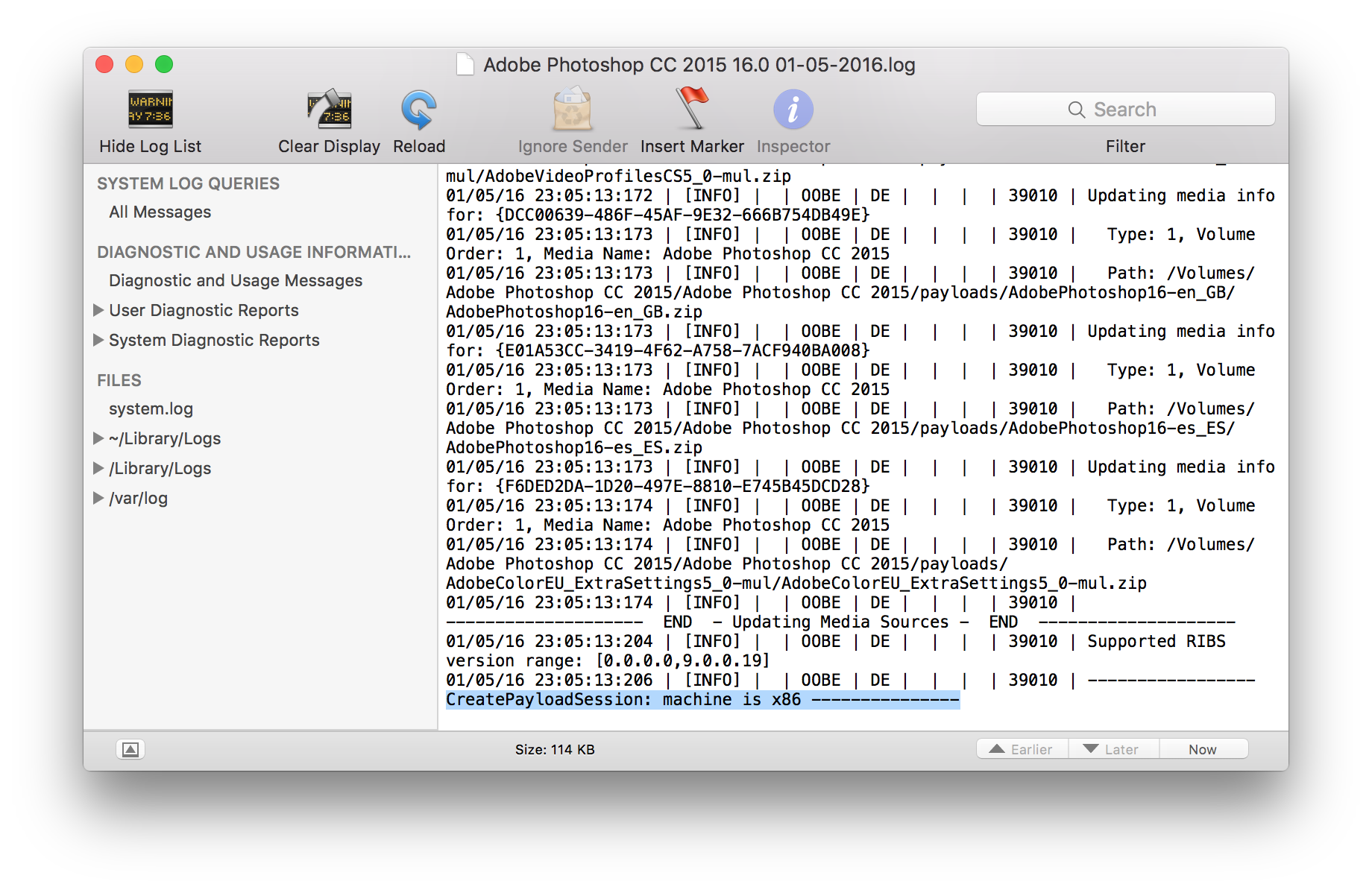The image size is (1372, 890).
Task: Click the 'Updating Media Sources' END line
Action: [x=840, y=622]
